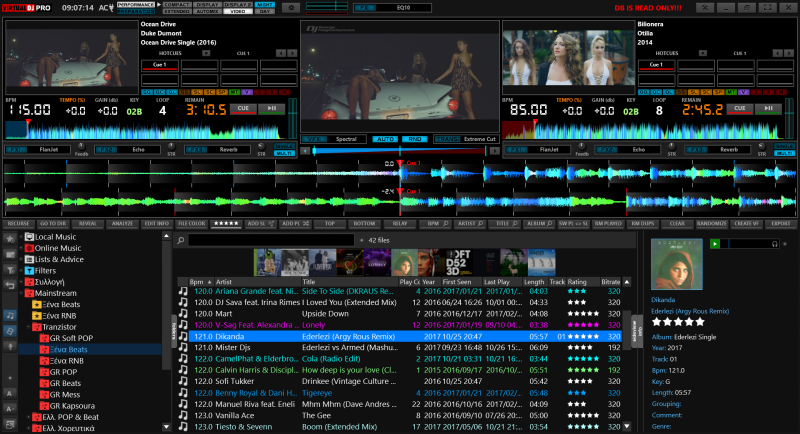
Task: Click the bottom sidebar window icon
Action: click(x=10, y=424)
